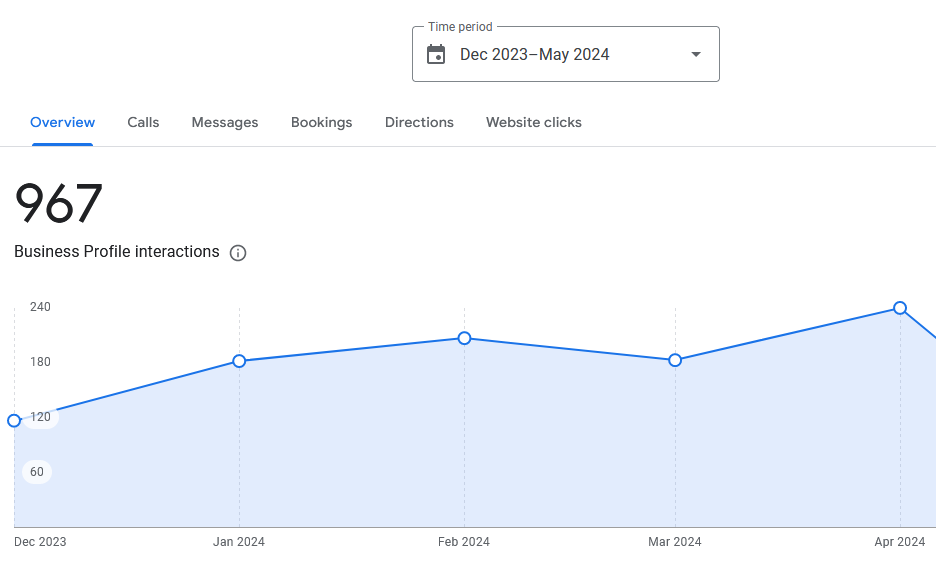The width and height of the screenshot is (936, 564).
Task: Open info icon beside Business Profile interactions
Action: [x=238, y=252]
